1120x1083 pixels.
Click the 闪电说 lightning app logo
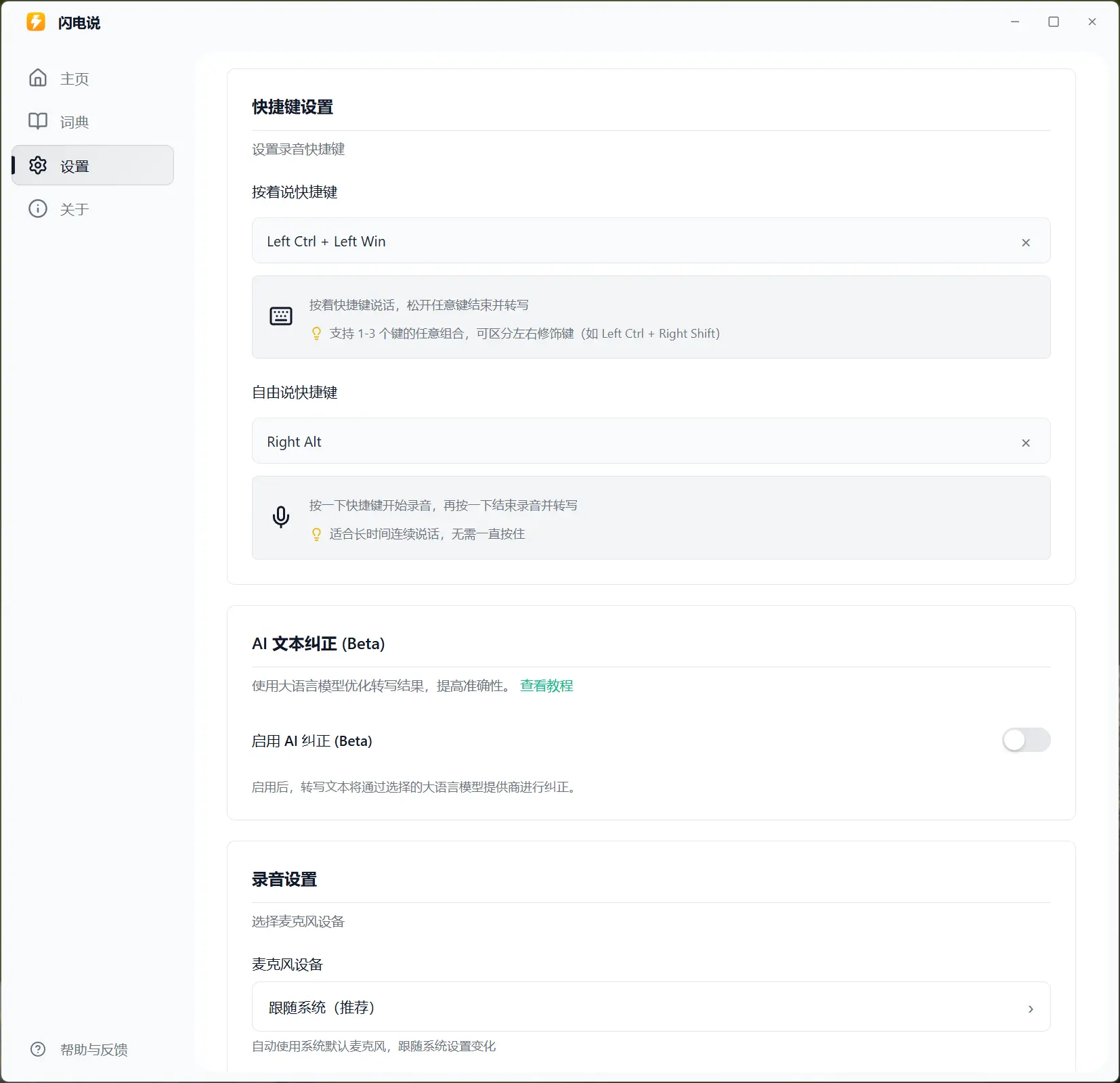click(36, 22)
